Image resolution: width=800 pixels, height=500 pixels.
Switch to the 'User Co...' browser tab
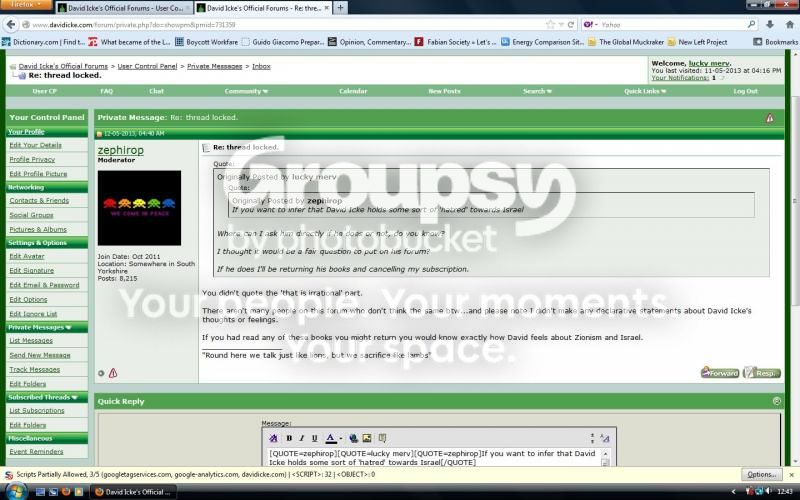point(124,8)
